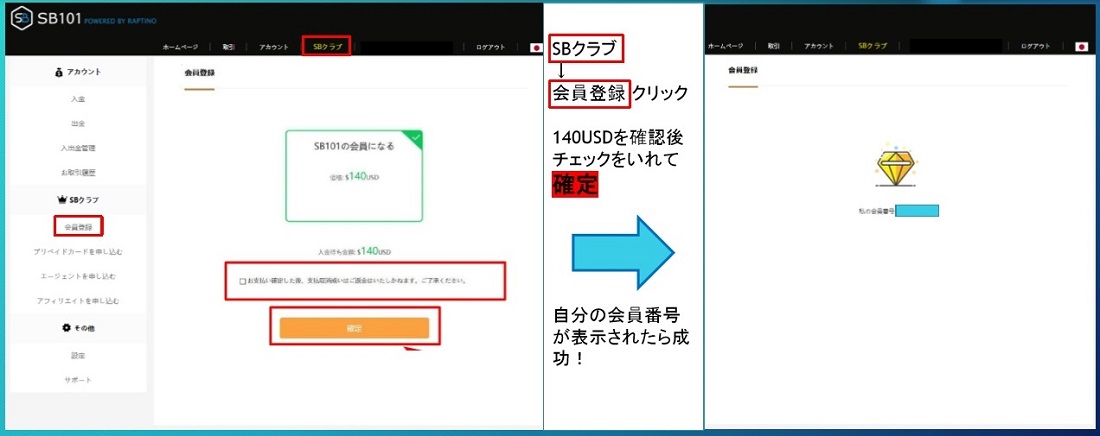The width and height of the screenshot is (1100, 436).
Task: Open プリペイドカードを申し込む in sidebar
Action: [78, 251]
